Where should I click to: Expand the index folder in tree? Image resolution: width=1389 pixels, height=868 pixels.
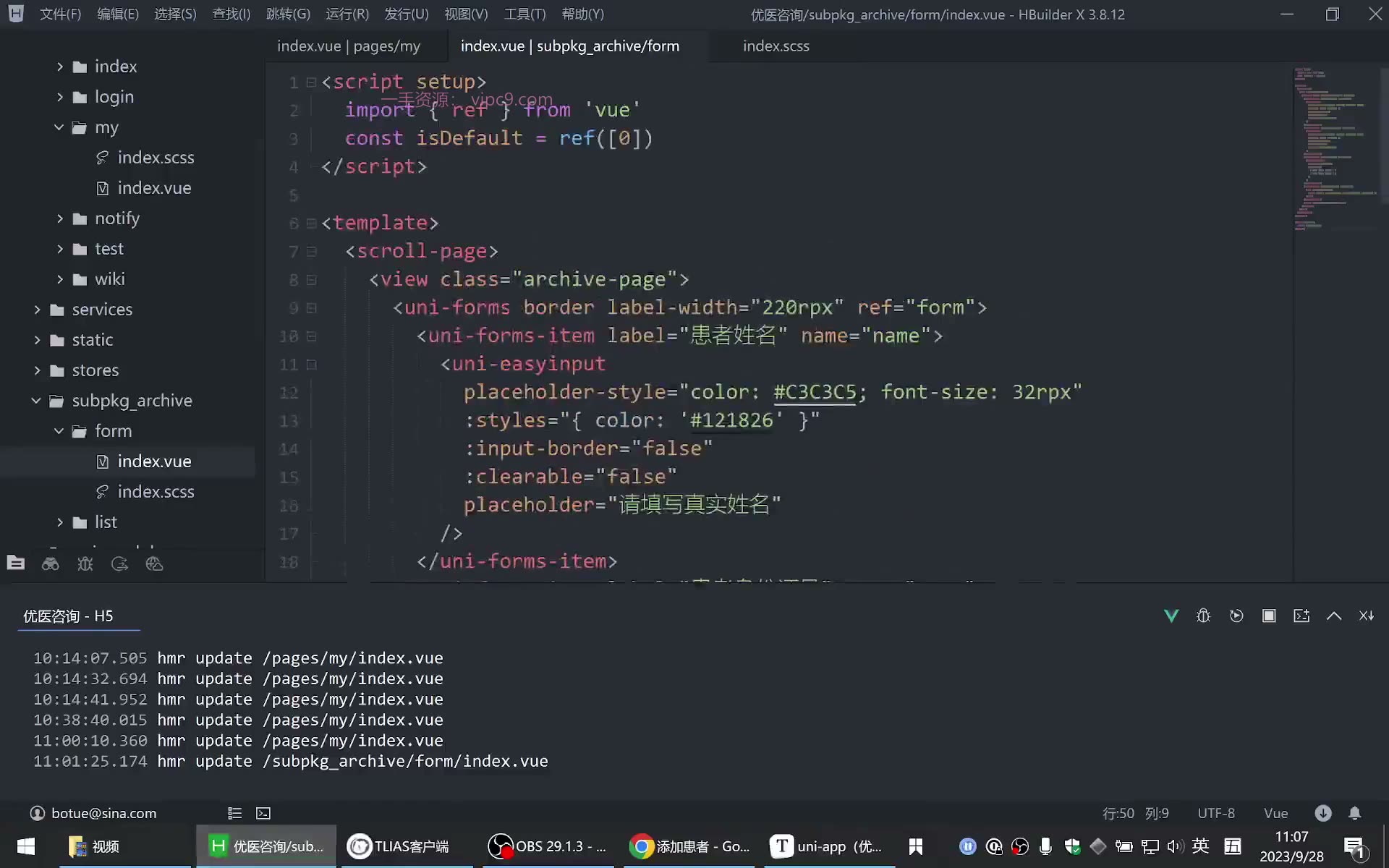60,67
